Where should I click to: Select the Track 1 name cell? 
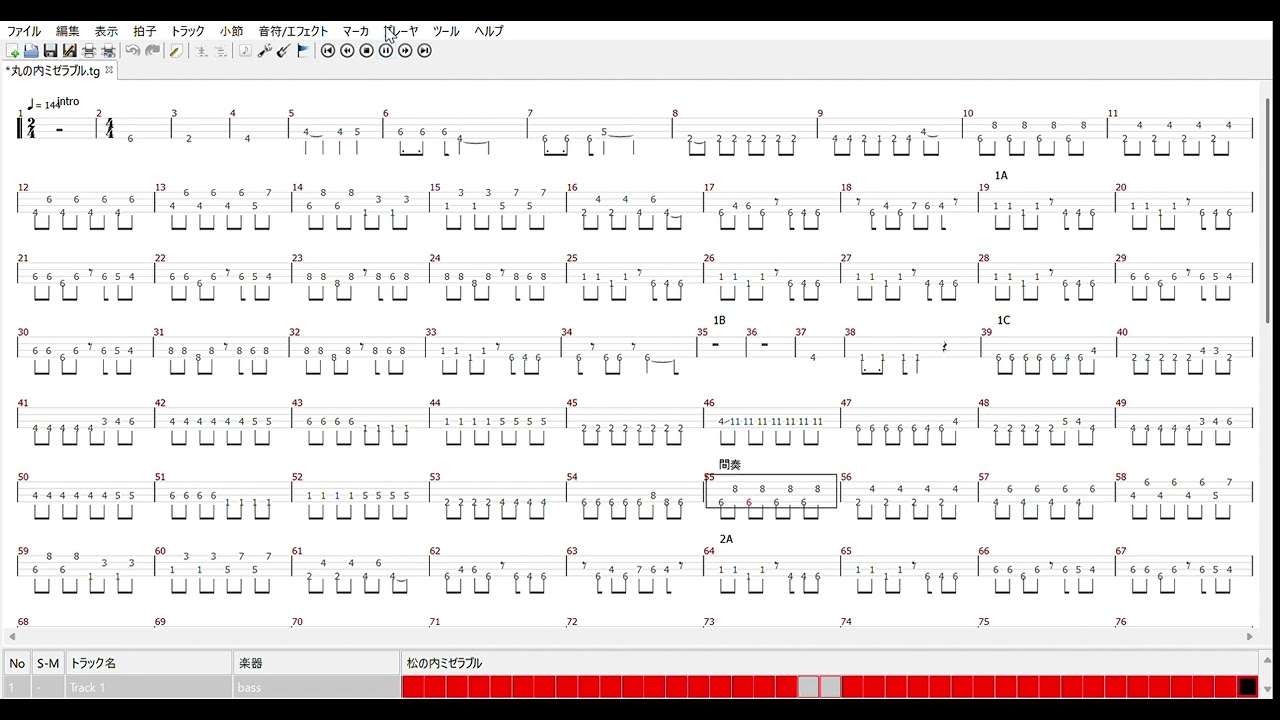[149, 687]
